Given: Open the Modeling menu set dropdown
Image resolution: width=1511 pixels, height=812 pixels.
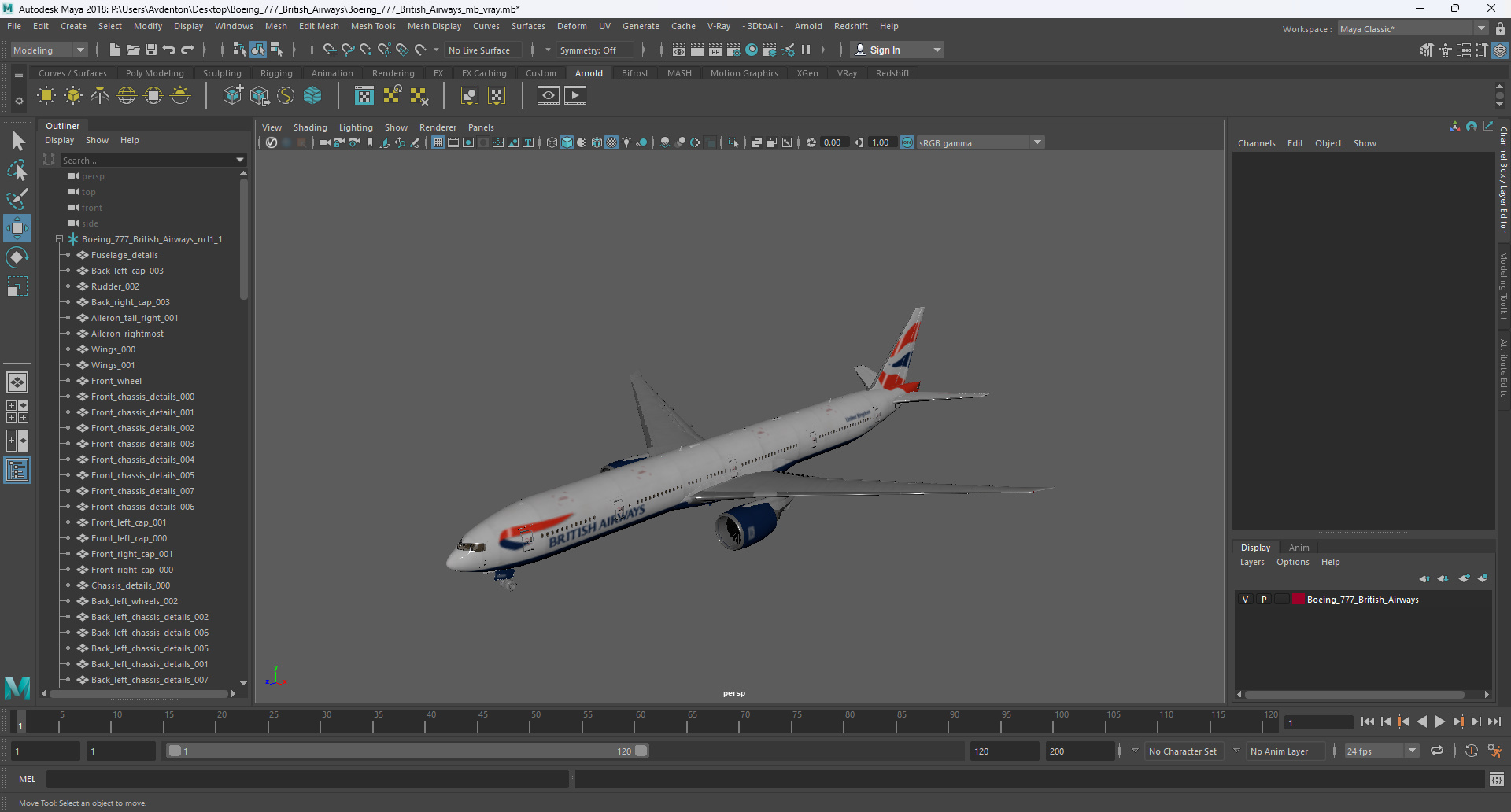Looking at the screenshot, I should point(49,50).
